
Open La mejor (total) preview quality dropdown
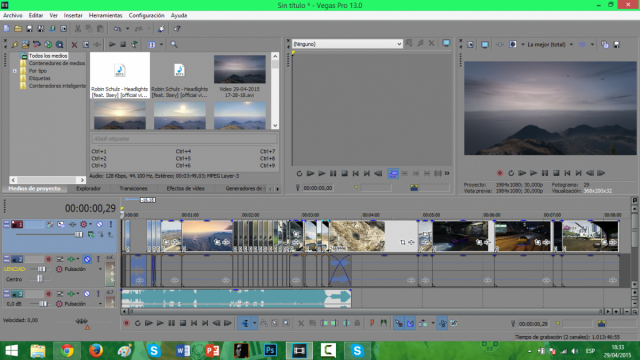(571, 44)
